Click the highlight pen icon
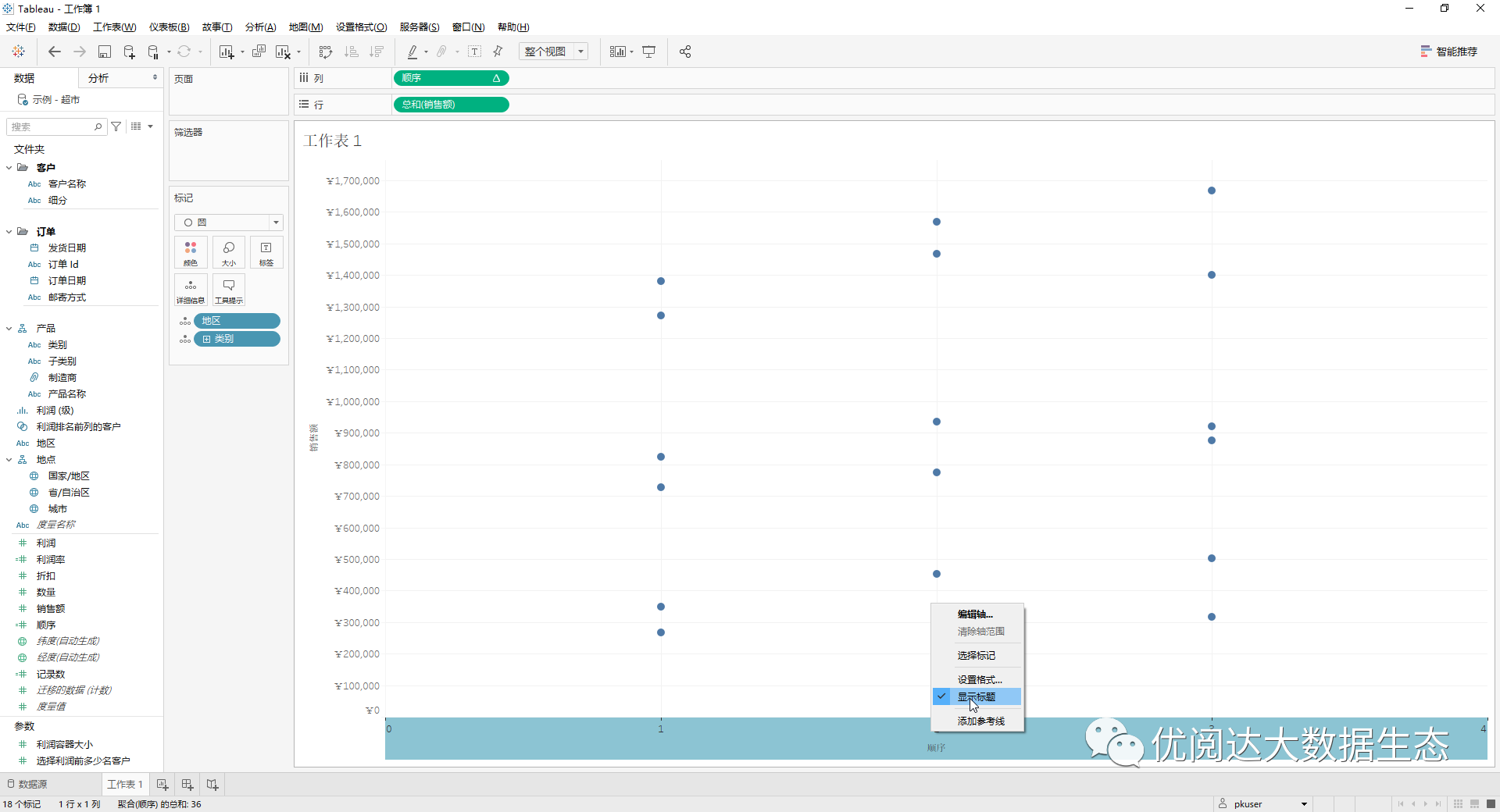1500x812 pixels. click(412, 52)
